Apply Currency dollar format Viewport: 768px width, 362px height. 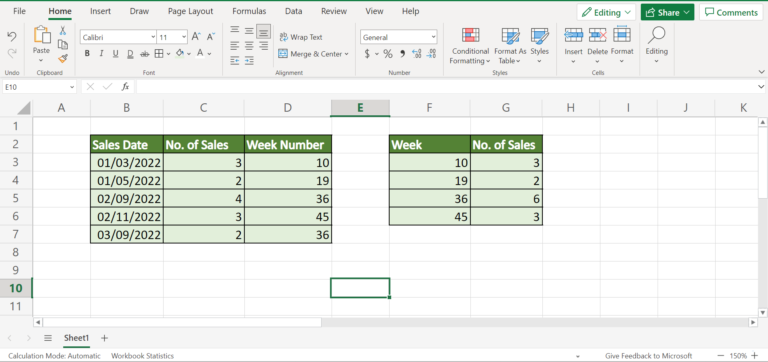pyautogui.click(x=367, y=54)
